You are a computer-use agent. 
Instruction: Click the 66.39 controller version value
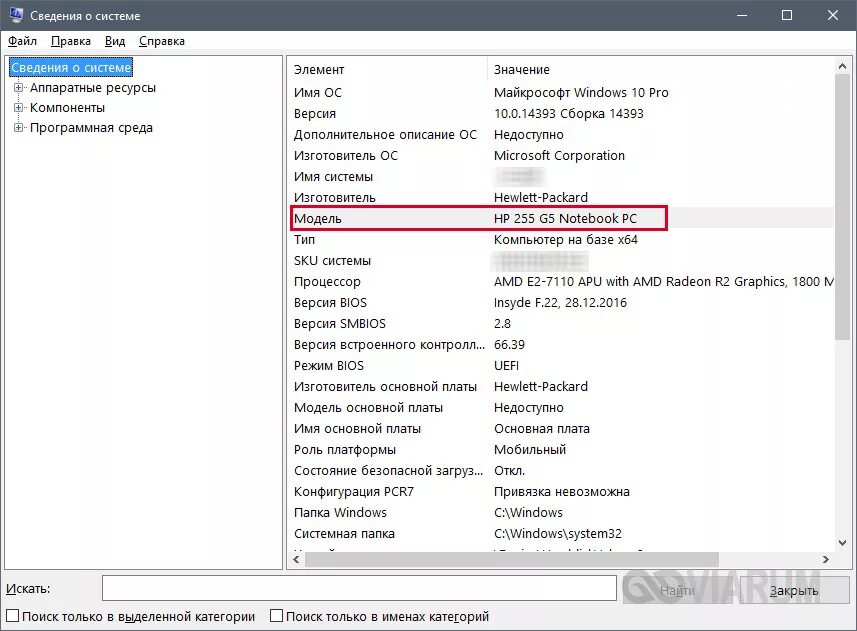click(x=509, y=345)
